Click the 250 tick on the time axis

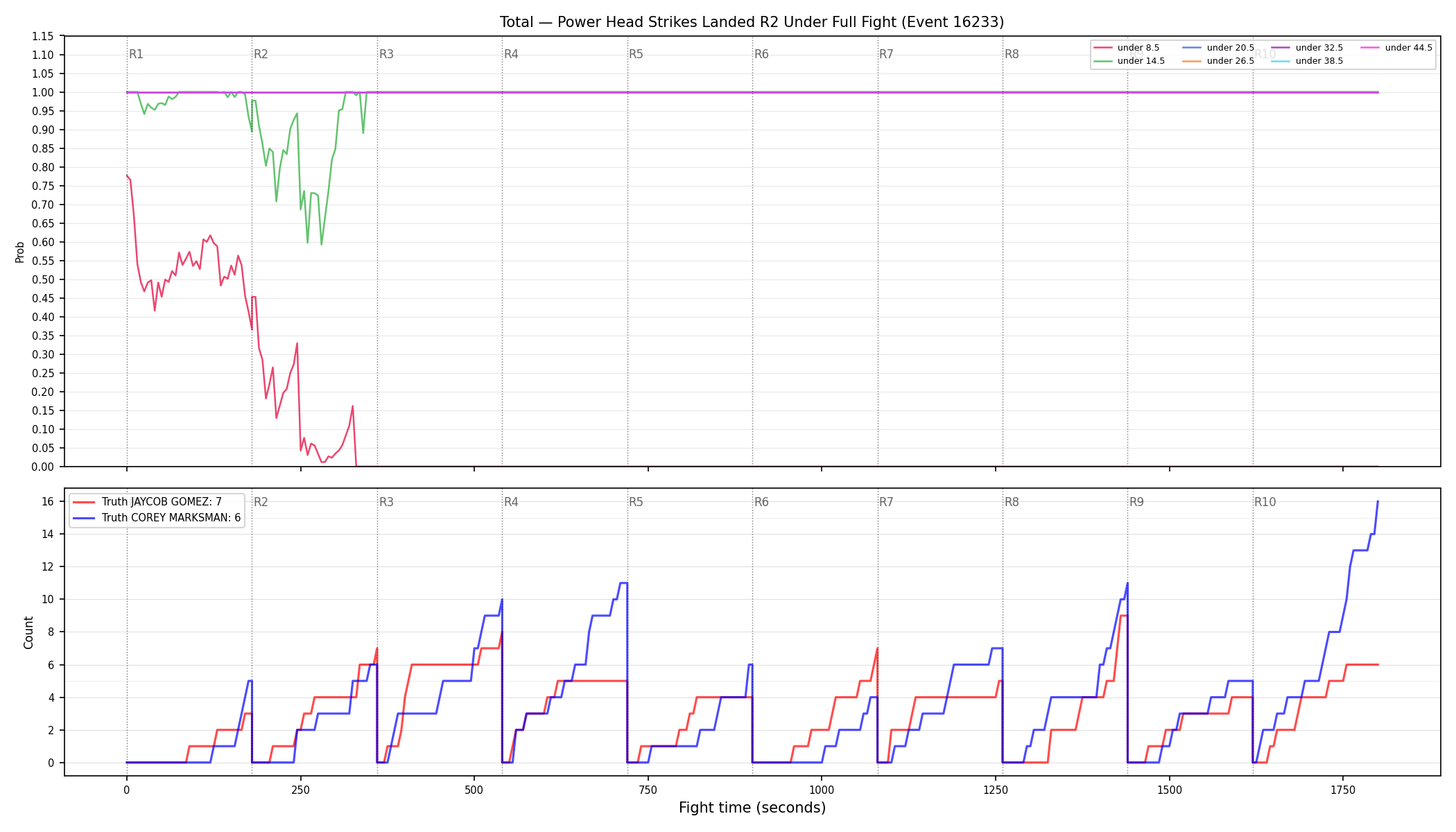coord(300,790)
